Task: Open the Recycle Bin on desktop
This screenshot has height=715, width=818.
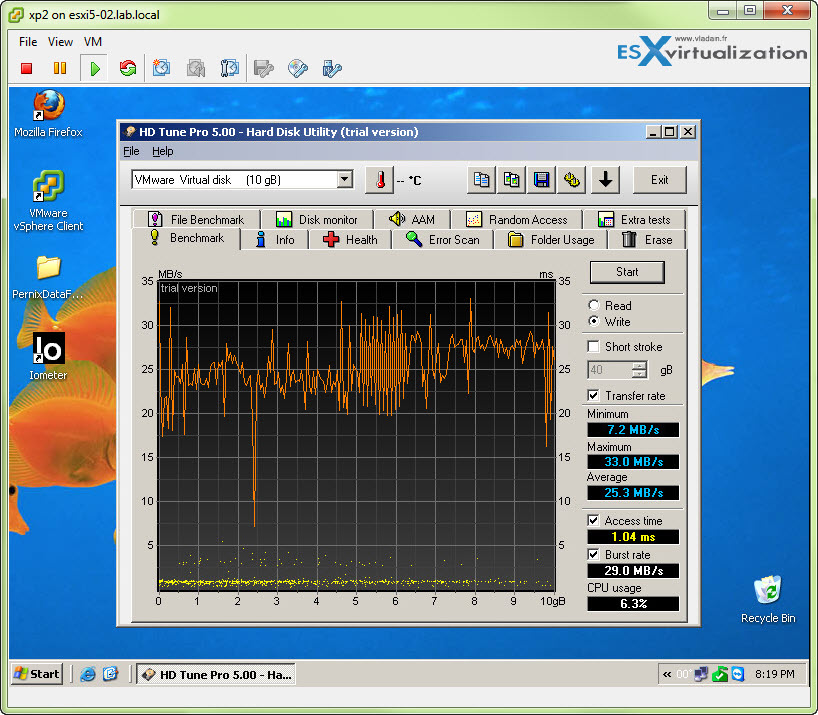Action: pos(768,599)
